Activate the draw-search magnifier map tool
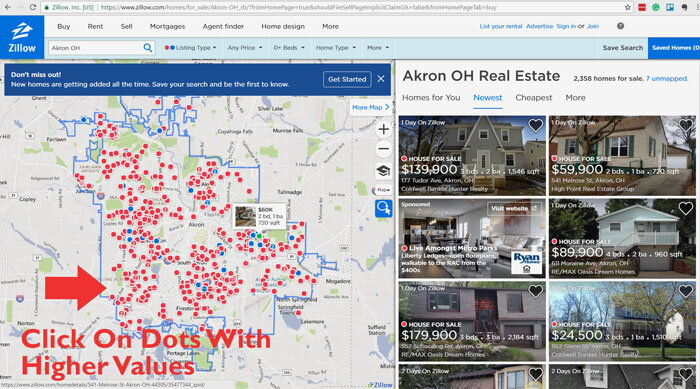 tap(383, 208)
